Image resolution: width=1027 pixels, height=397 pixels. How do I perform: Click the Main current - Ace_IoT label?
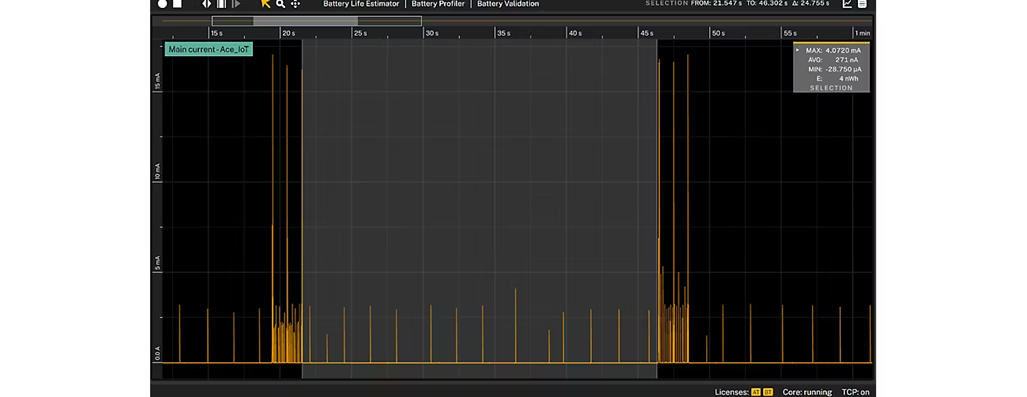coord(208,49)
